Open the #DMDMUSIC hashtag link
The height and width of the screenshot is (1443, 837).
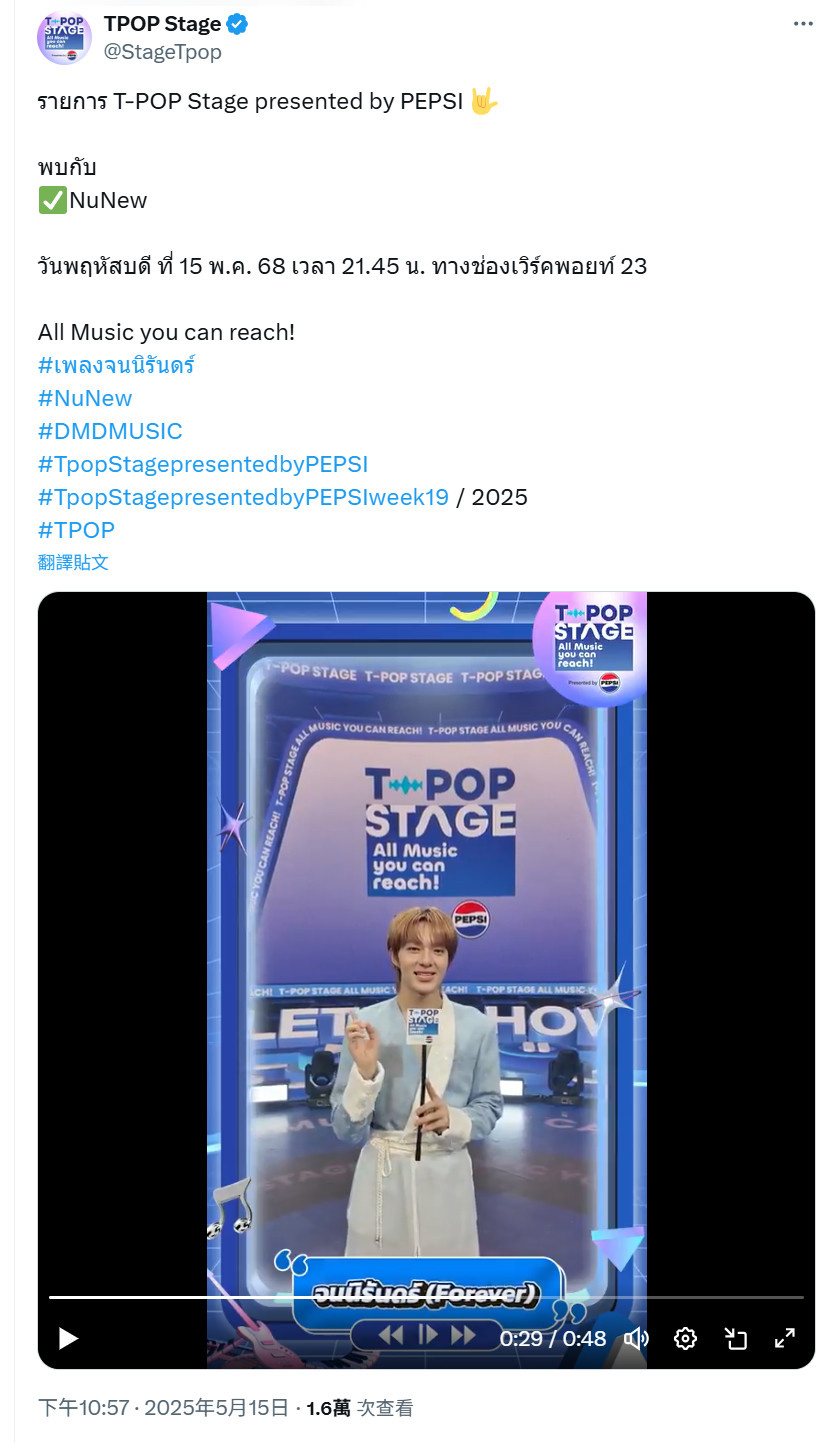click(110, 431)
